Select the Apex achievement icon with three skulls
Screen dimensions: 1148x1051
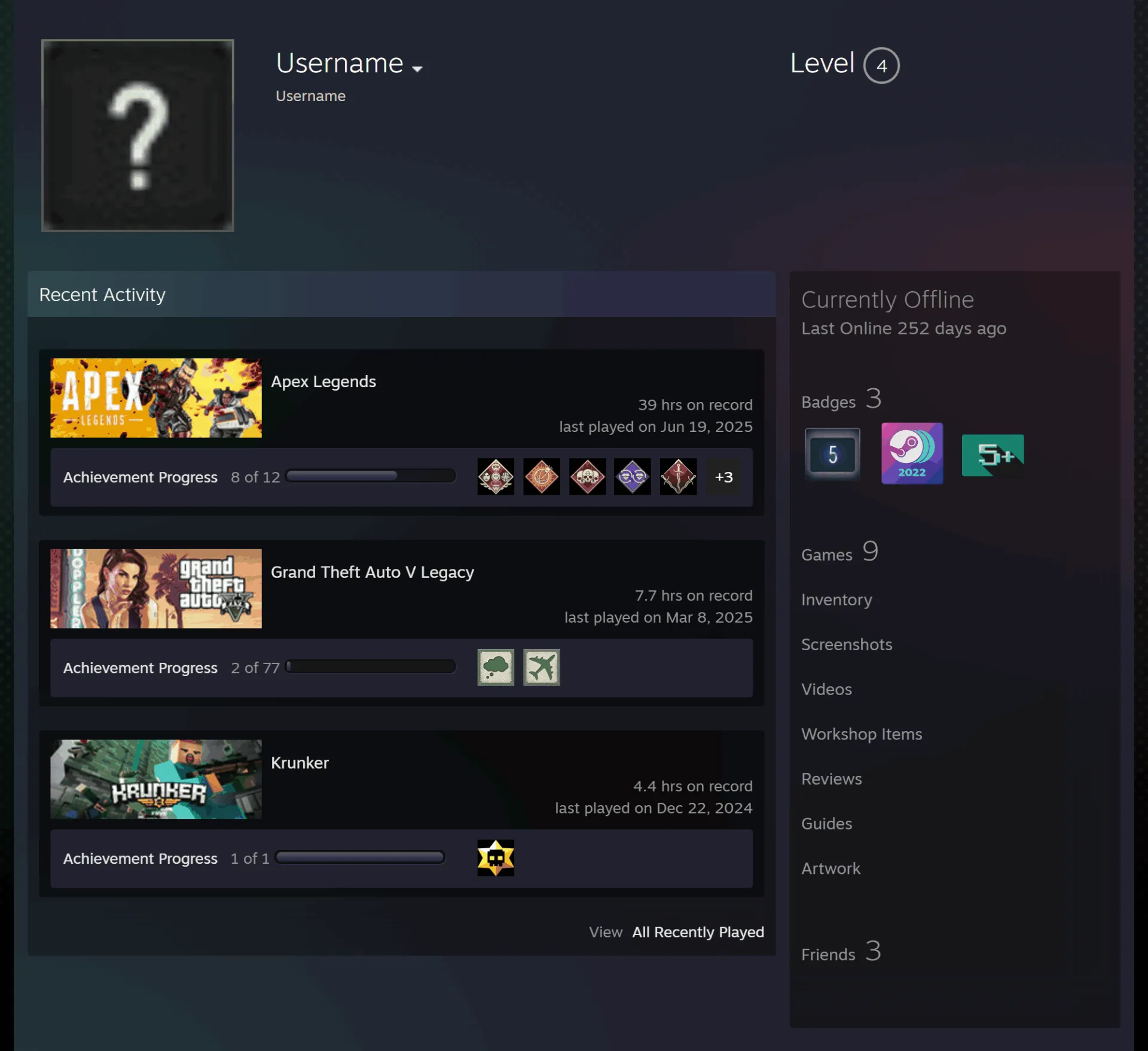click(x=587, y=477)
